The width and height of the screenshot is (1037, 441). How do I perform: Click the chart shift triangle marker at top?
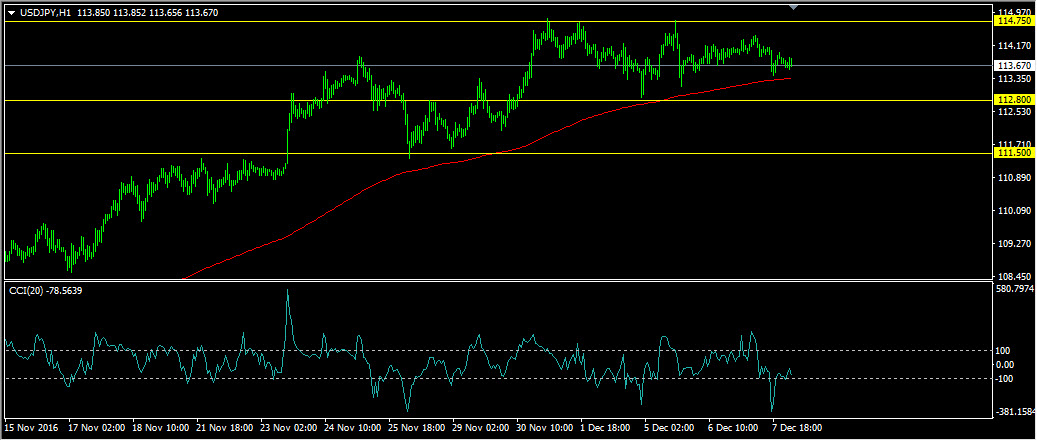click(x=794, y=7)
